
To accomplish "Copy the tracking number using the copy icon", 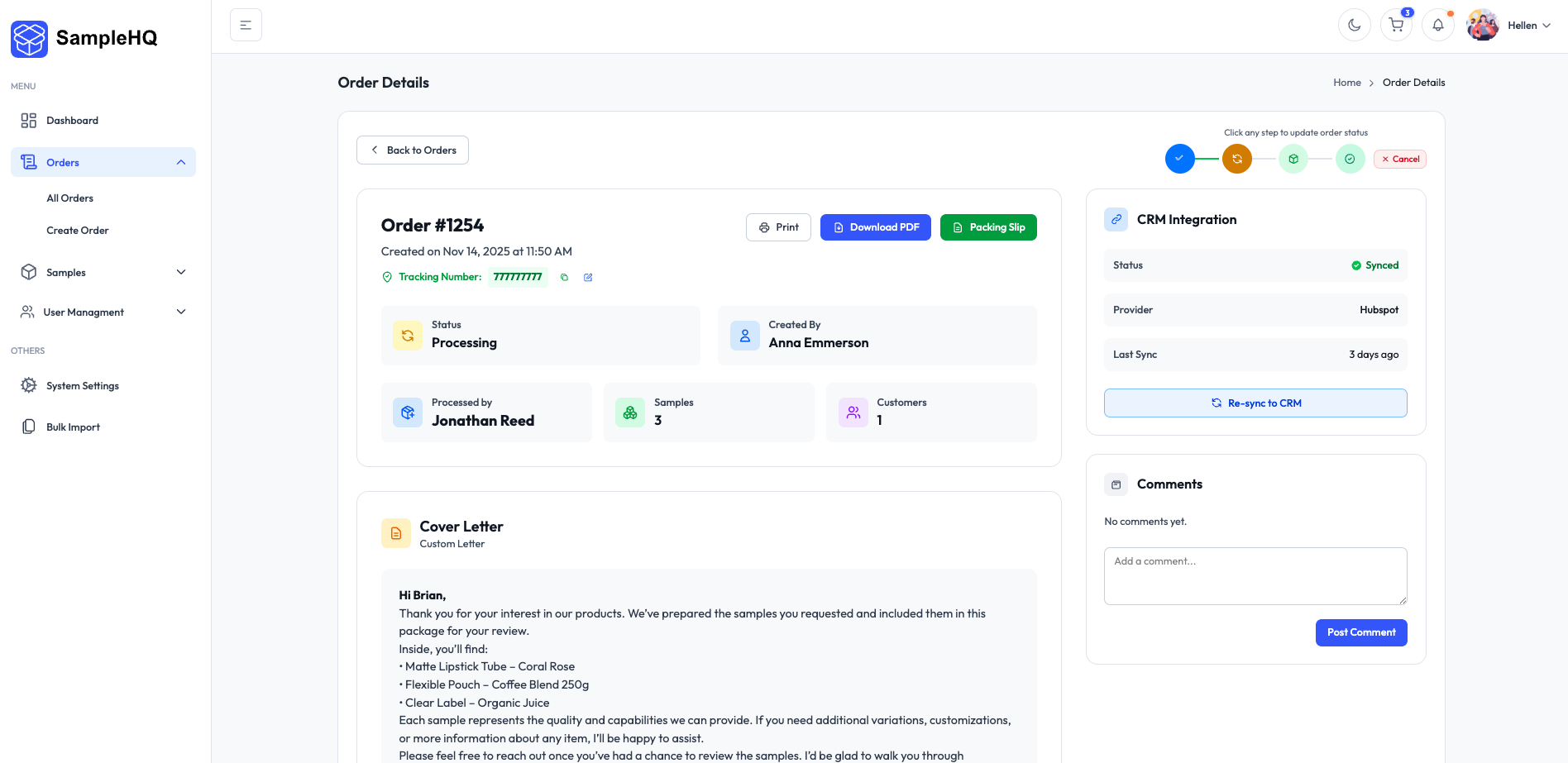I will [564, 277].
